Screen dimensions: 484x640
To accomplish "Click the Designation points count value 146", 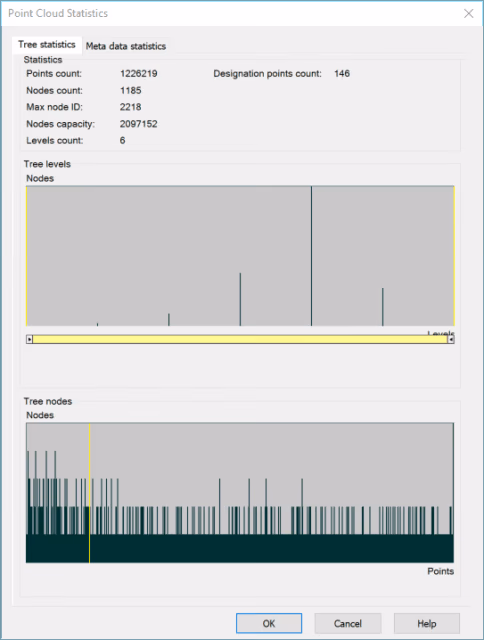I will click(342, 73).
